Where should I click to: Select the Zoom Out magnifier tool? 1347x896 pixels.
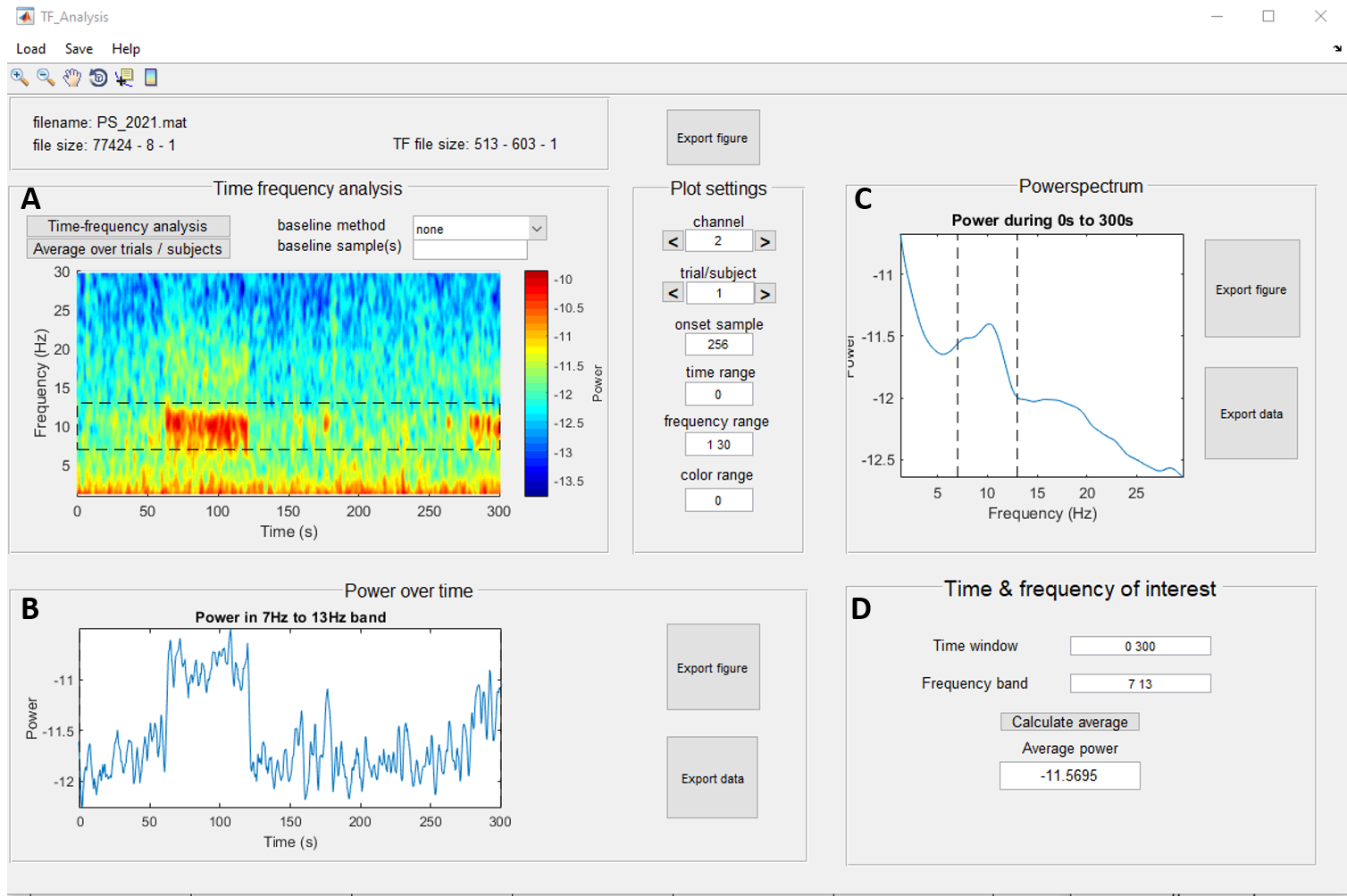[x=46, y=78]
